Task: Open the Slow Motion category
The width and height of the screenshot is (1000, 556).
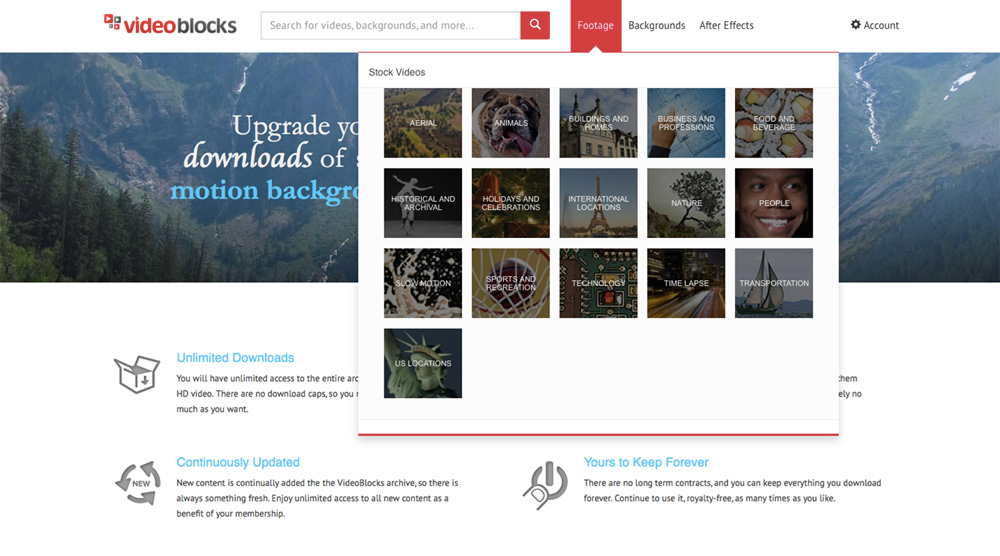Action: click(x=423, y=283)
